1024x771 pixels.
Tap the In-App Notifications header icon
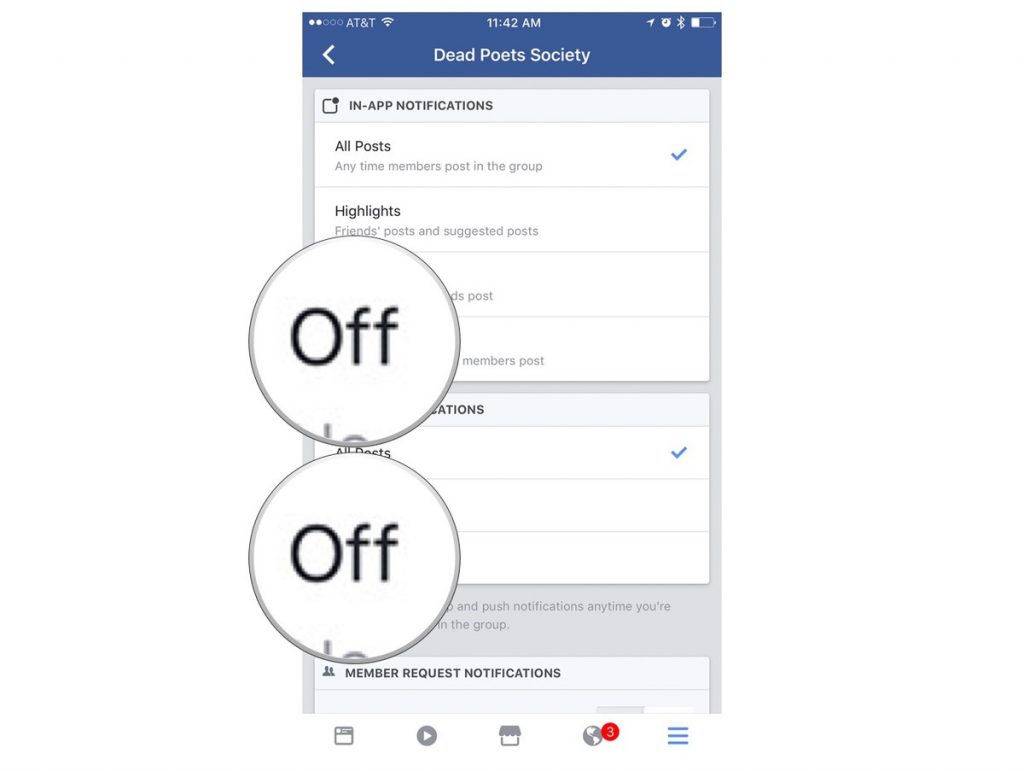point(331,105)
